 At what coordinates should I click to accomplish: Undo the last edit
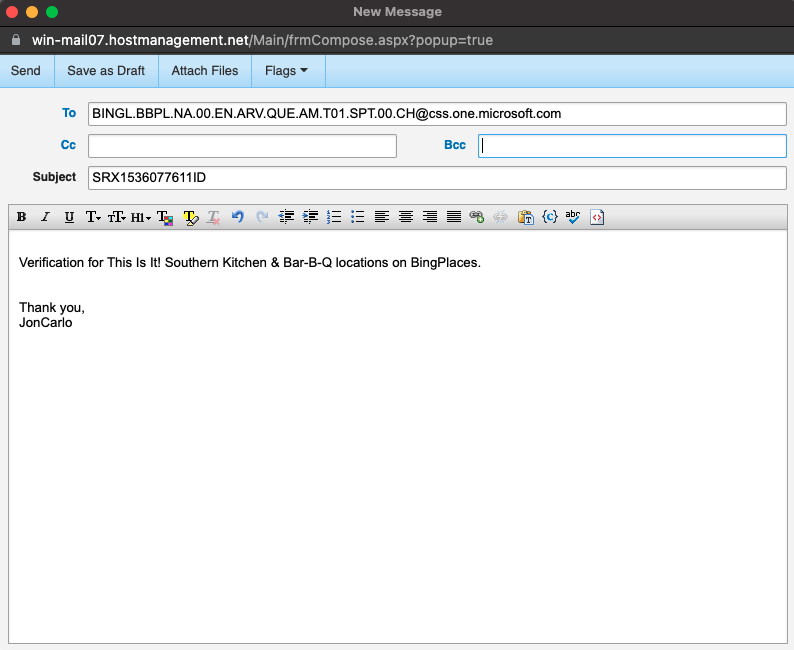[x=237, y=217]
